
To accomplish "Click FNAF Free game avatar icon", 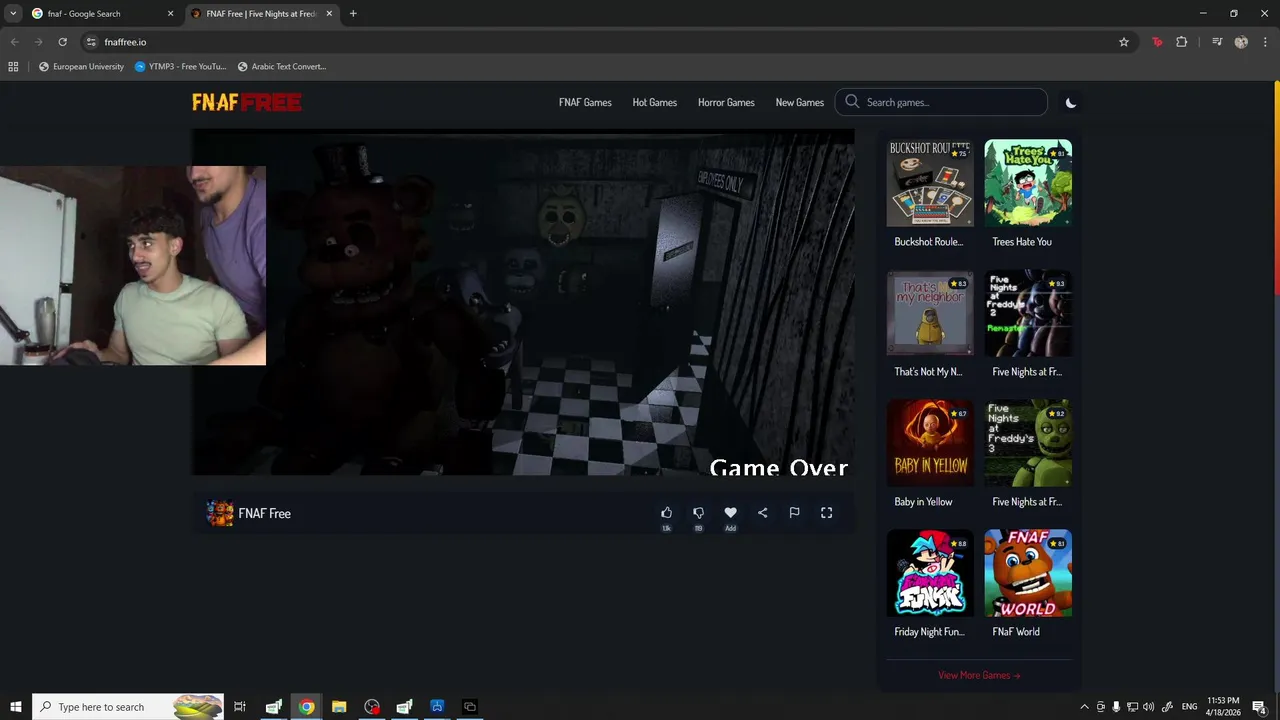I will pos(220,513).
